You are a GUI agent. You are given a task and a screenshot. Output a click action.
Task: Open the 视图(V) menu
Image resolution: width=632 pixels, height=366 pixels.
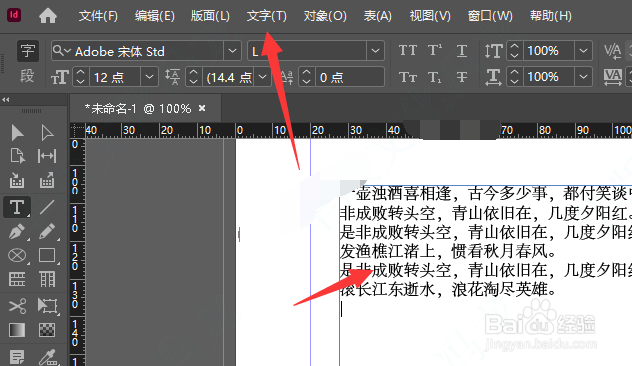[x=430, y=16]
